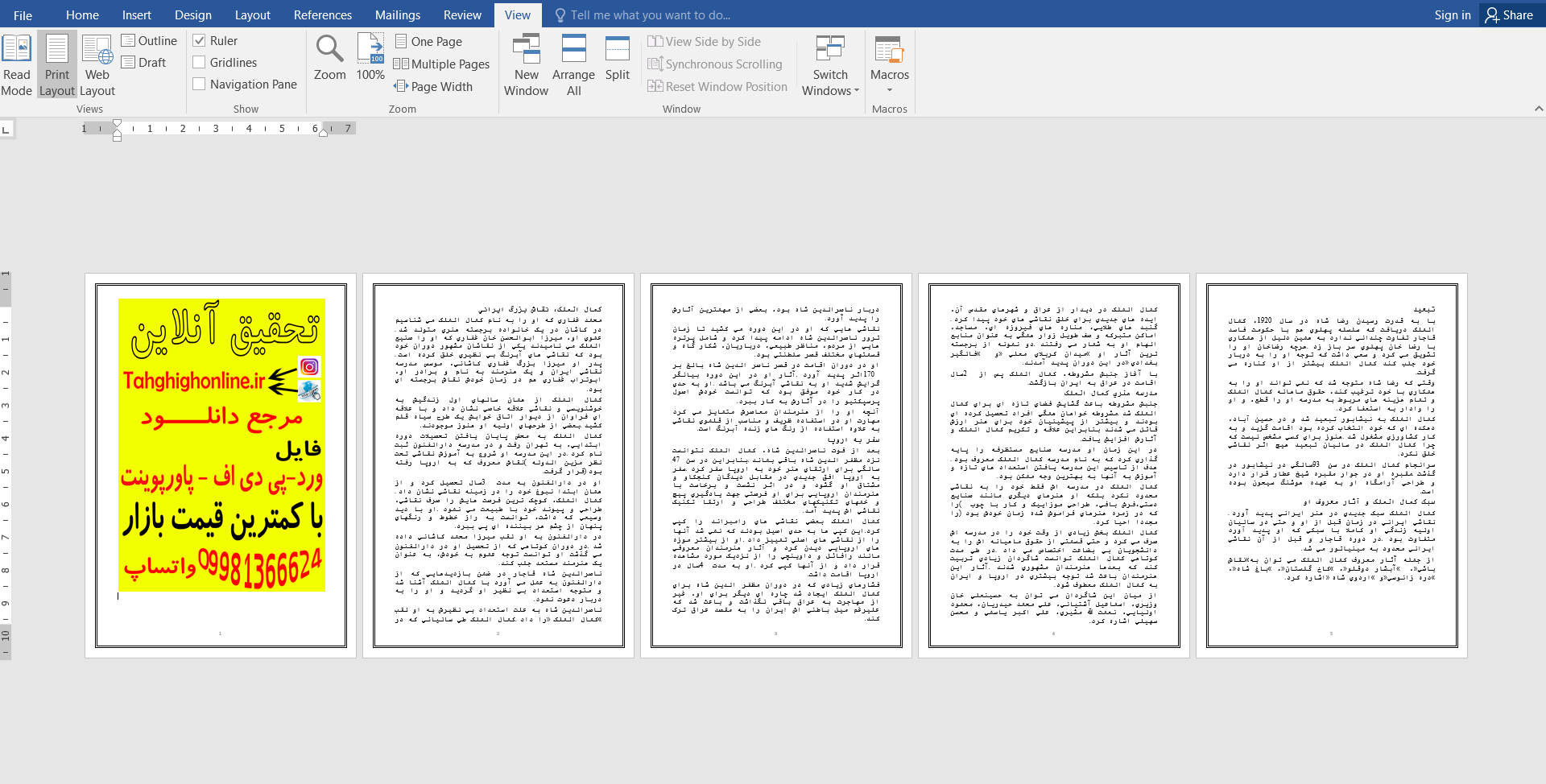Toggle the Ruler checkbox
This screenshot has height=784, width=1546.
(x=200, y=40)
